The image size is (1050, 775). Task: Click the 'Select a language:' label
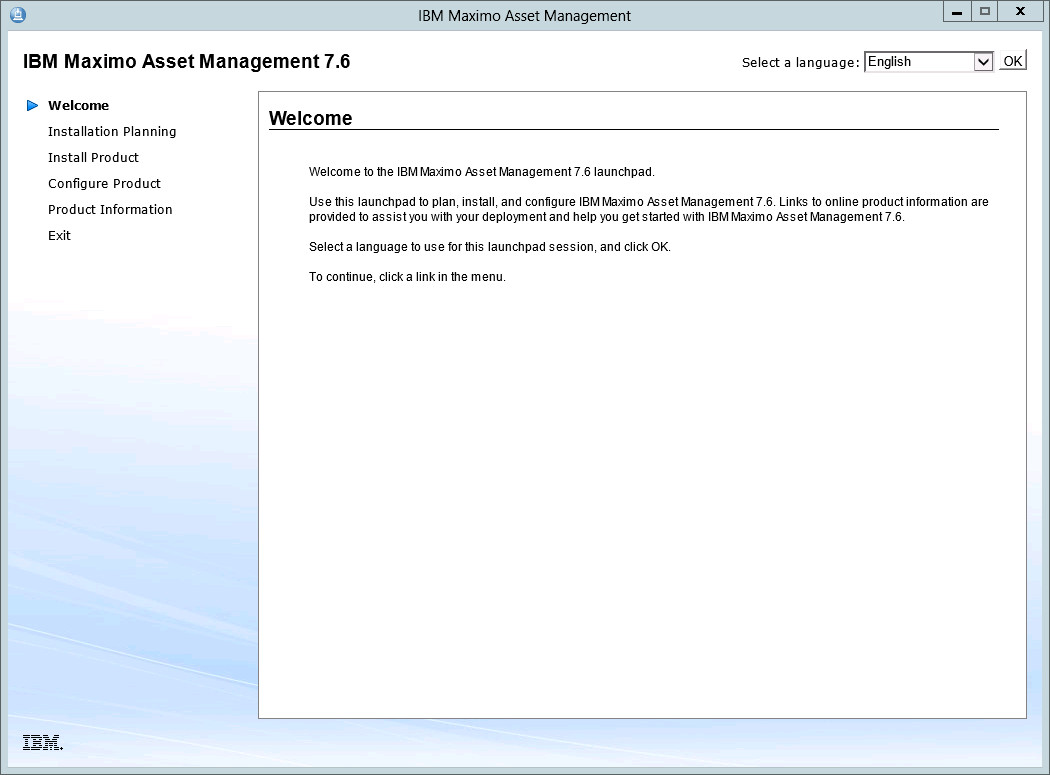[800, 62]
